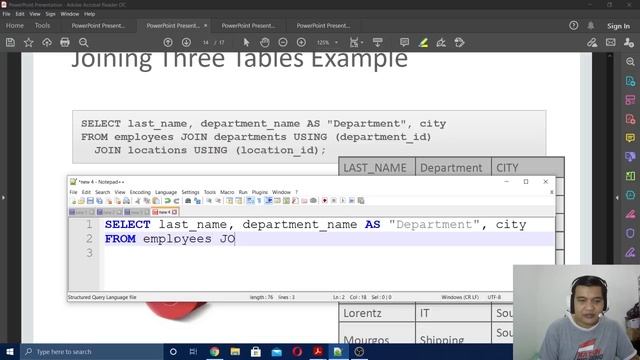Paste clipboard in Notepad++ toolbar

[x=156, y=200]
